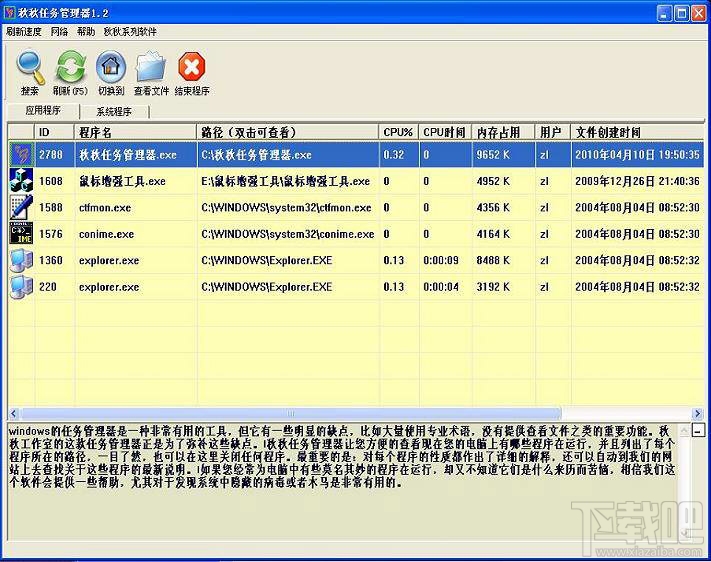Screen dimensions: 711x562
Task: Sort by the 程序名 column header
Action: [x=136, y=132]
